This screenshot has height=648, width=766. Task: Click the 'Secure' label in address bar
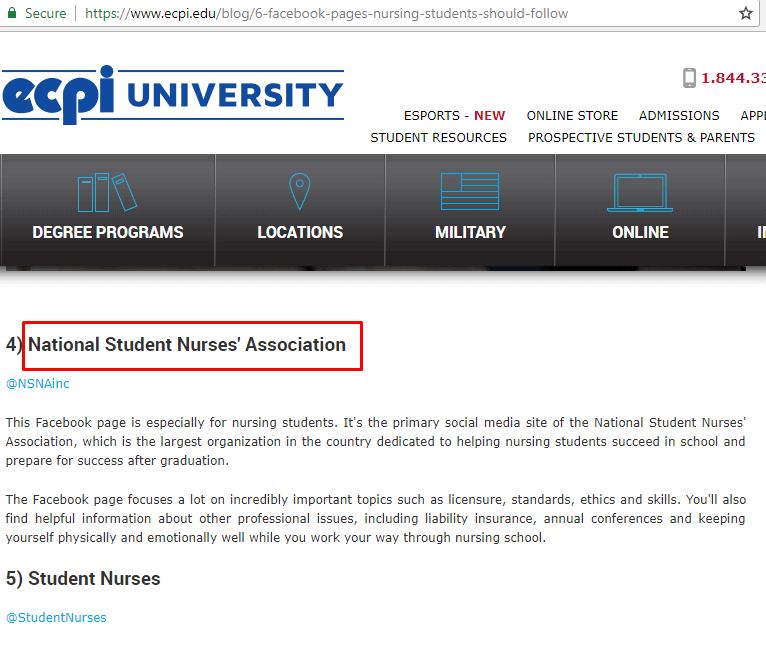point(45,13)
